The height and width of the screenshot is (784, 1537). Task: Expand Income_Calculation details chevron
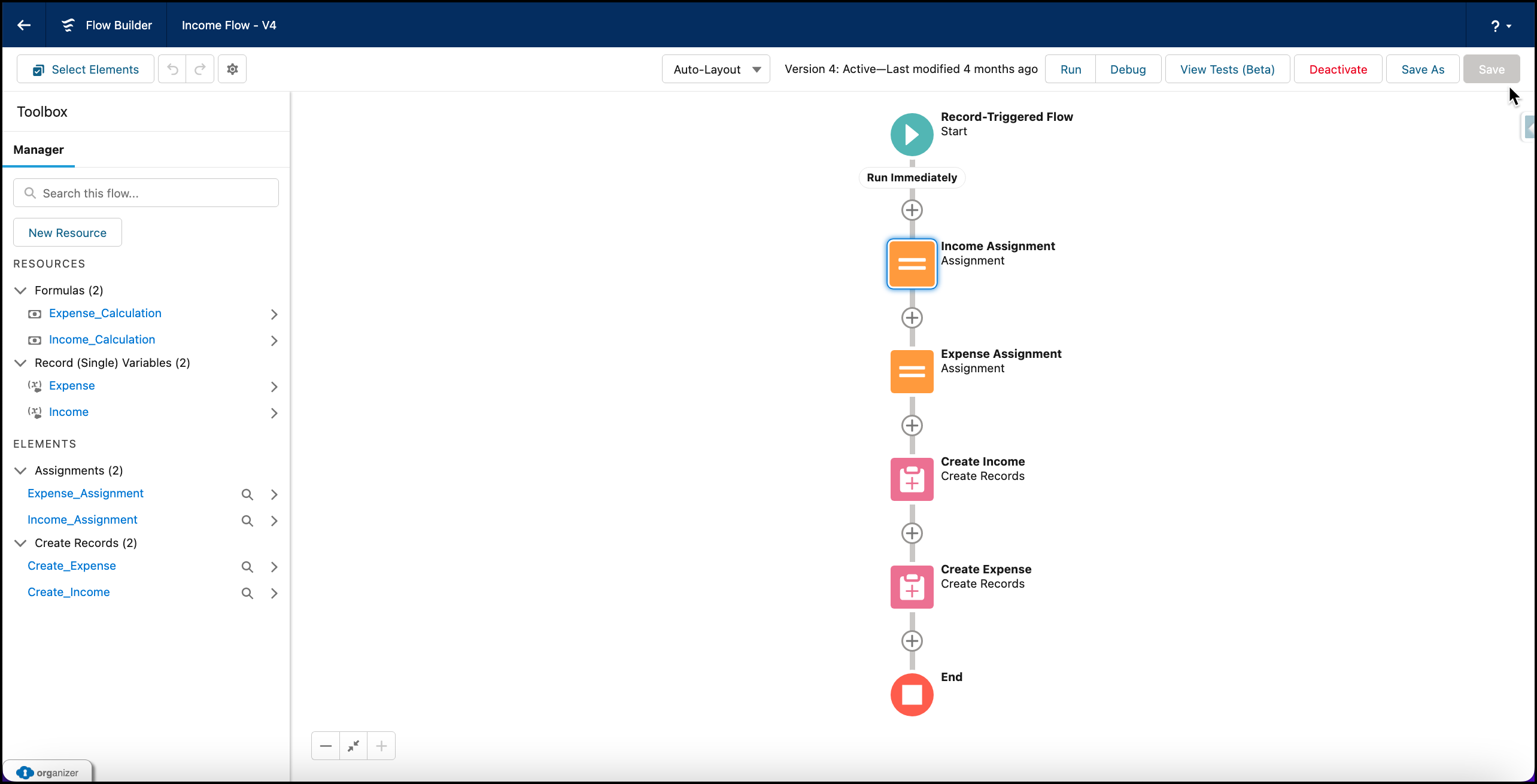click(x=274, y=341)
